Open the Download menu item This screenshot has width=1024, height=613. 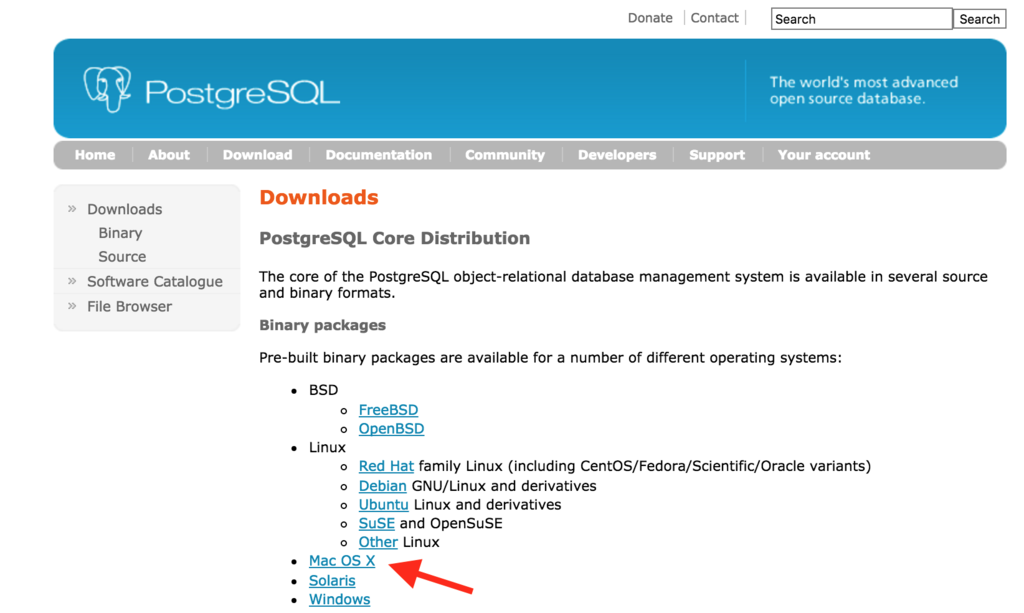coord(257,155)
